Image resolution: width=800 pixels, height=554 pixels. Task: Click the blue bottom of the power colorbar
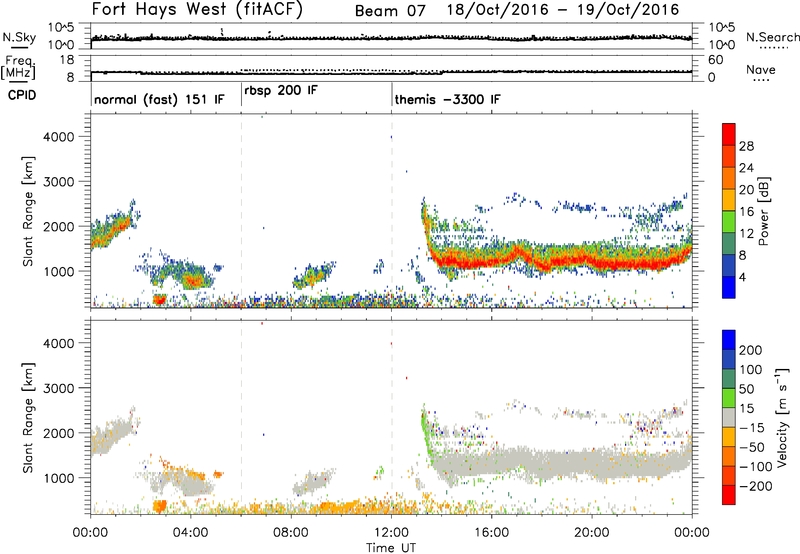pyautogui.click(x=729, y=288)
